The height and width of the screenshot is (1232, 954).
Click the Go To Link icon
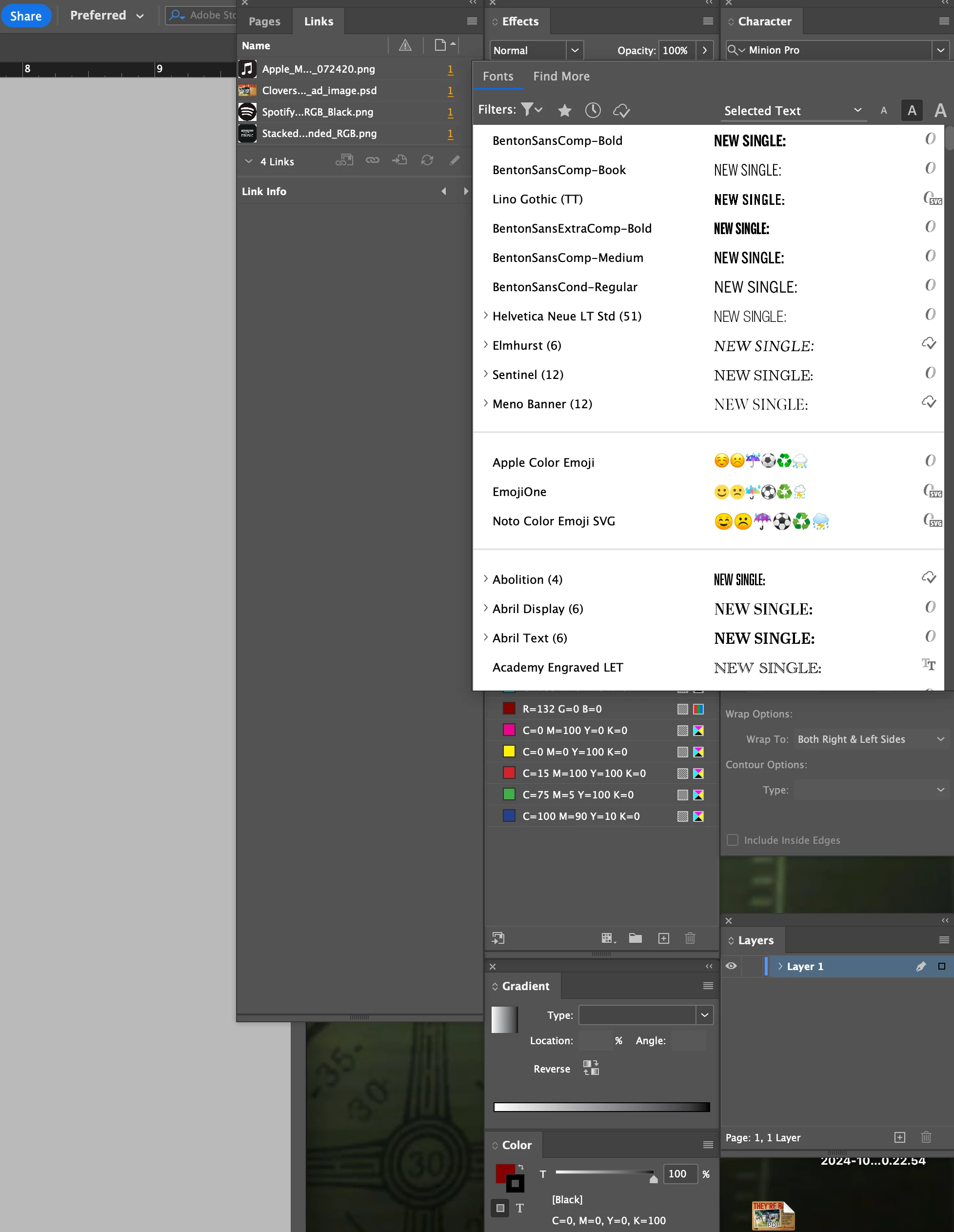[399, 161]
